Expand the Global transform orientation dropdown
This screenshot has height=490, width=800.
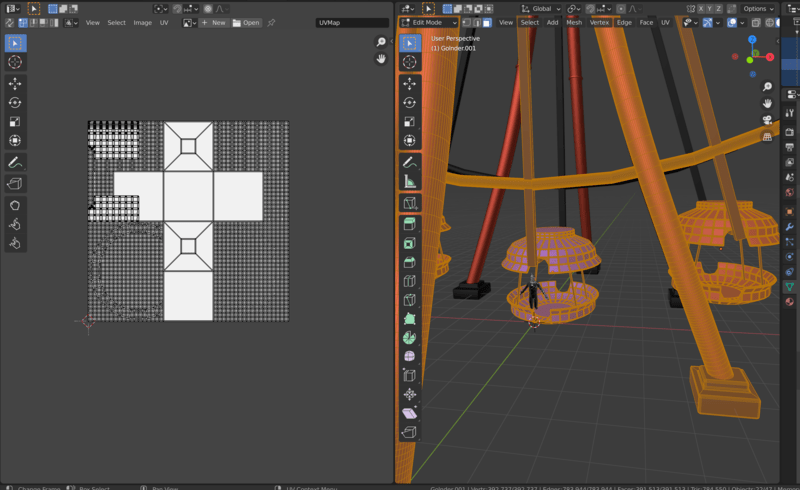[541, 8]
